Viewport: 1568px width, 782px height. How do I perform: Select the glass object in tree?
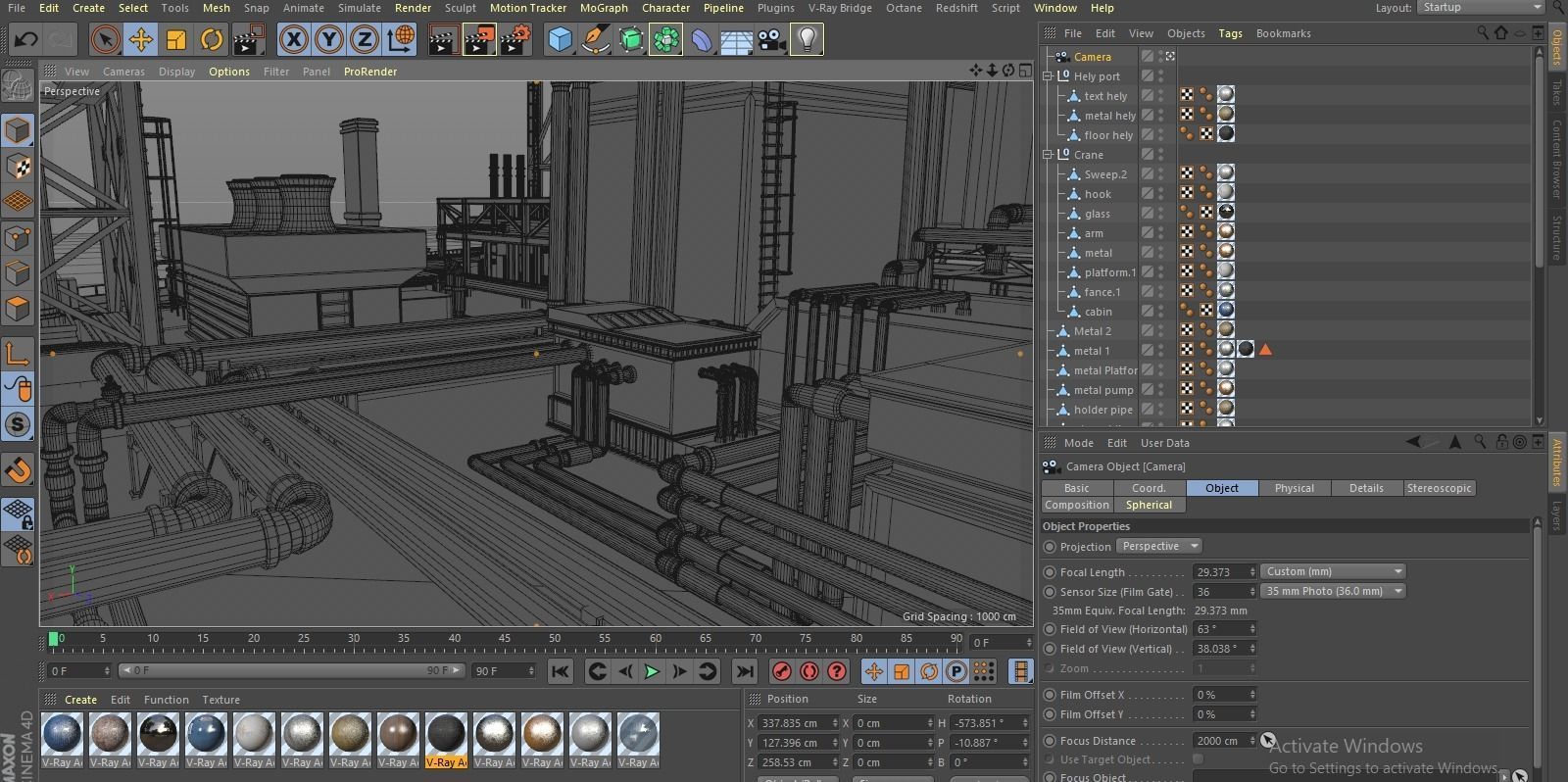pyautogui.click(x=1097, y=214)
